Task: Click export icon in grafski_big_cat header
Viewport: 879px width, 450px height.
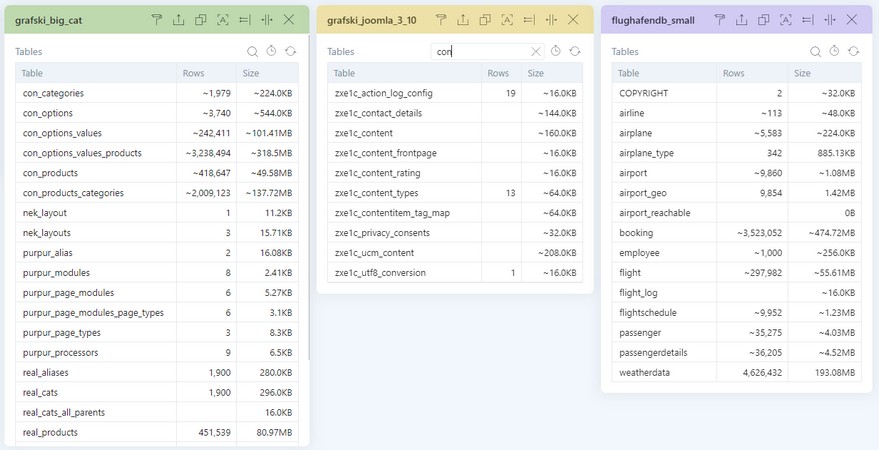Action: tap(179, 20)
